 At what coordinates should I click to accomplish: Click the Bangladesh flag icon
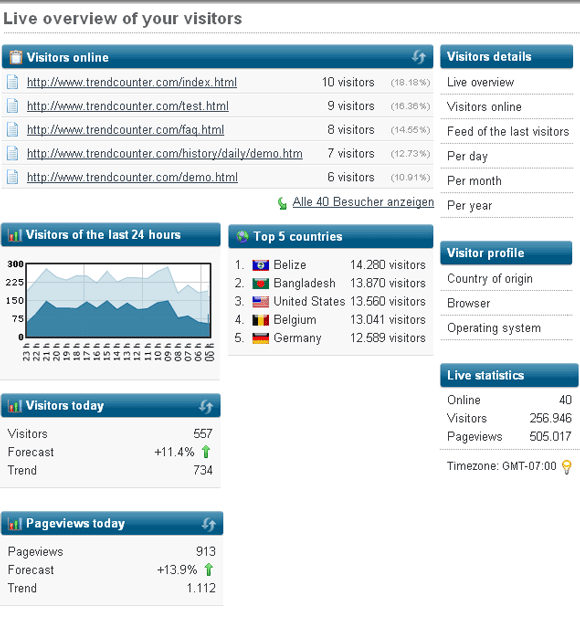pyautogui.click(x=261, y=283)
